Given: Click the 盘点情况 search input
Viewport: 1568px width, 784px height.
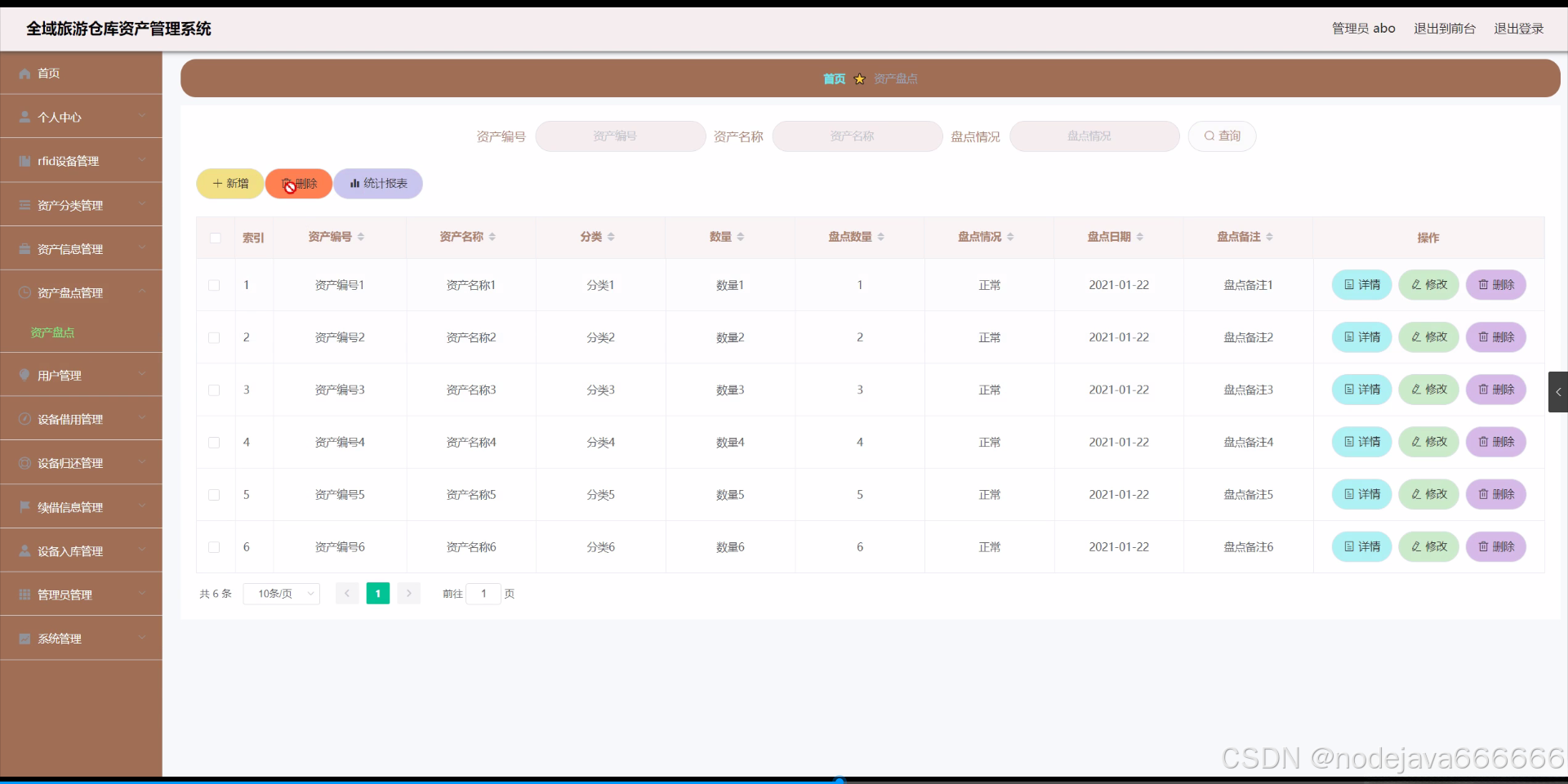Looking at the screenshot, I should 1094,136.
